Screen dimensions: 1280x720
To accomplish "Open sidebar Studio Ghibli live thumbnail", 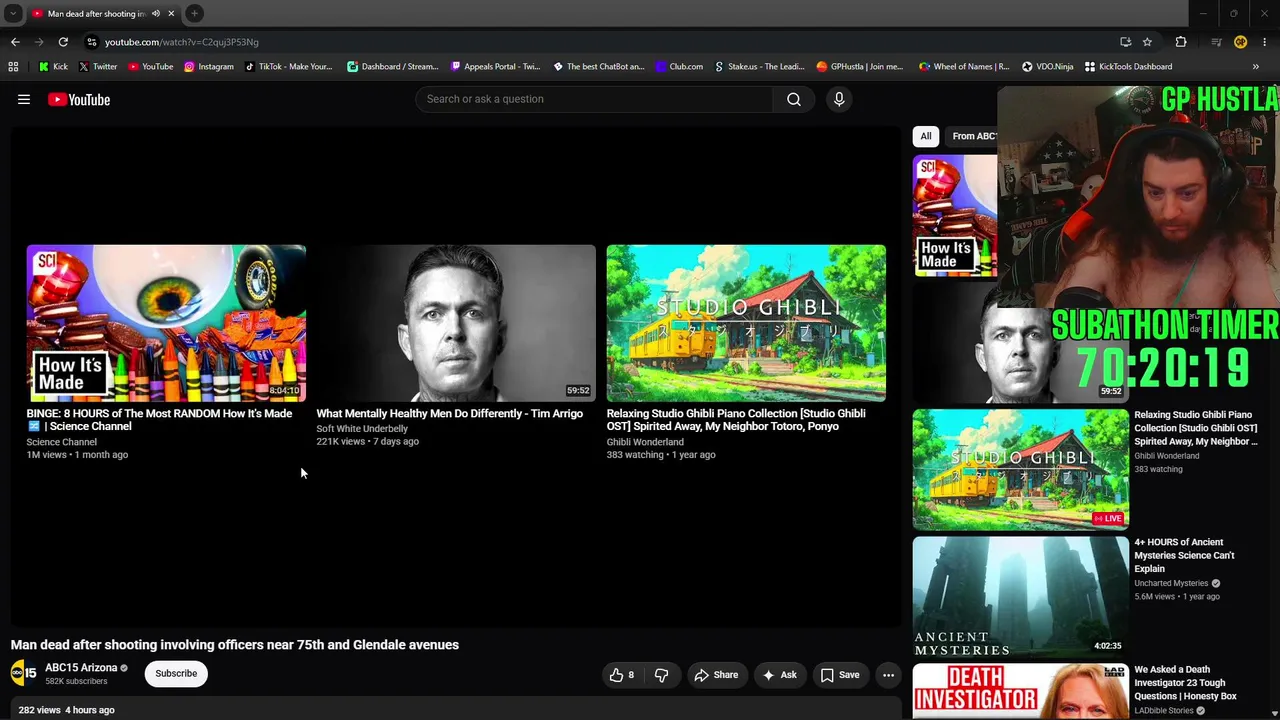I will coord(1020,469).
